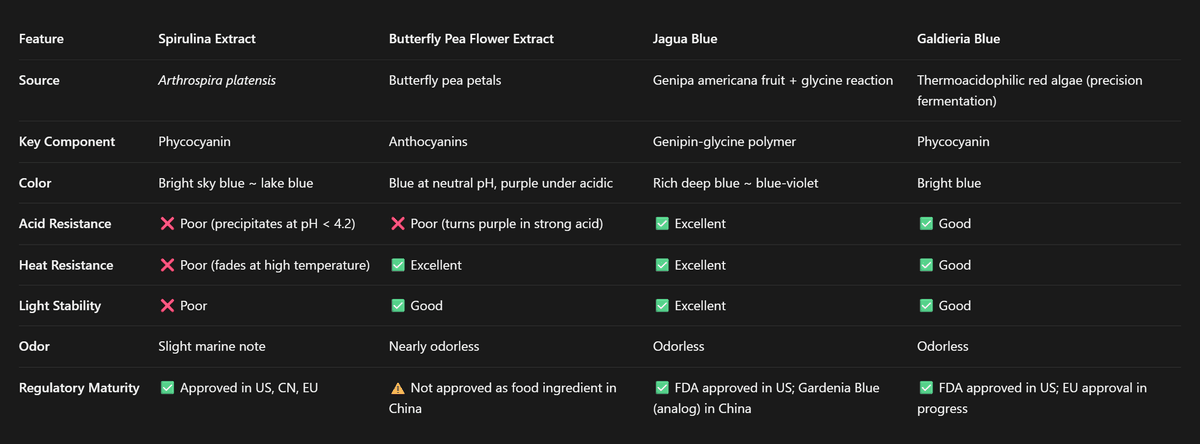Image resolution: width=1200 pixels, height=444 pixels.
Task: Click the italic Arthrospira platensis text
Action: tap(217, 80)
